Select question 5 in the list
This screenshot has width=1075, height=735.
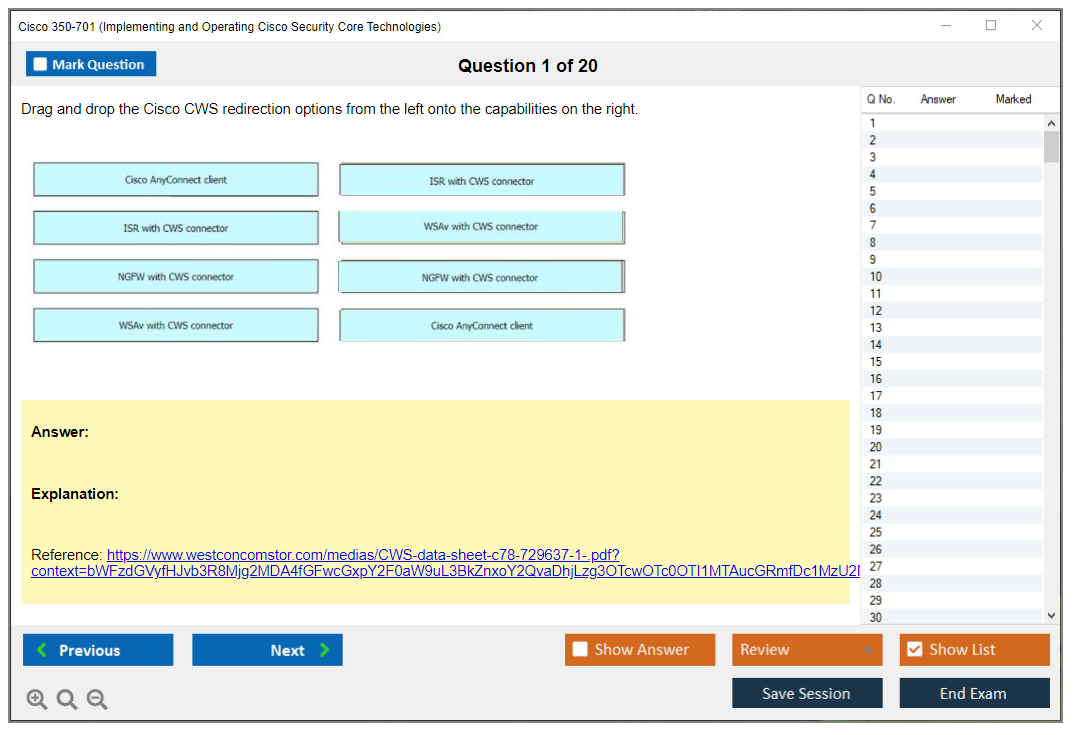873,191
